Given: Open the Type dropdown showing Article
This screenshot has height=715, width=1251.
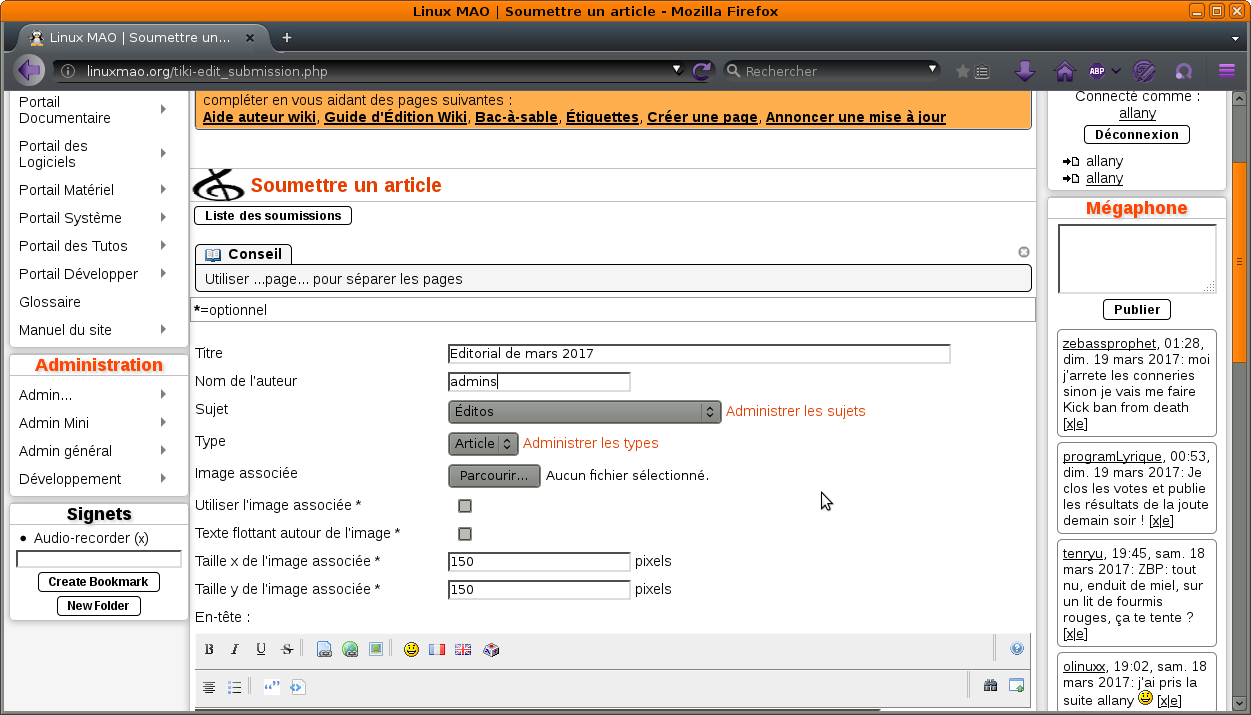Looking at the screenshot, I should [x=483, y=444].
